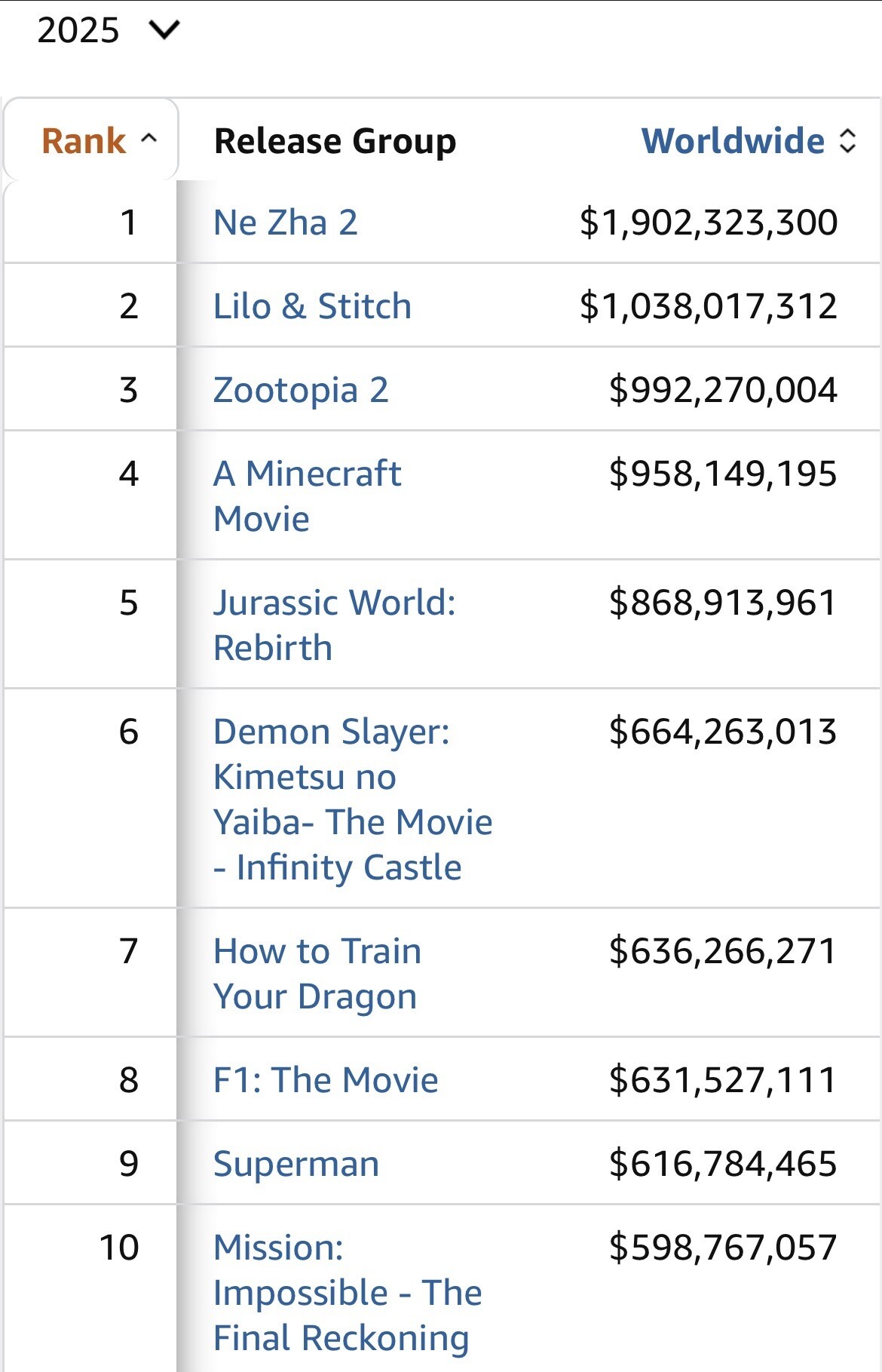This screenshot has height=1372, width=882.
Task: Open the Lilo & Stitch link
Action: (312, 306)
